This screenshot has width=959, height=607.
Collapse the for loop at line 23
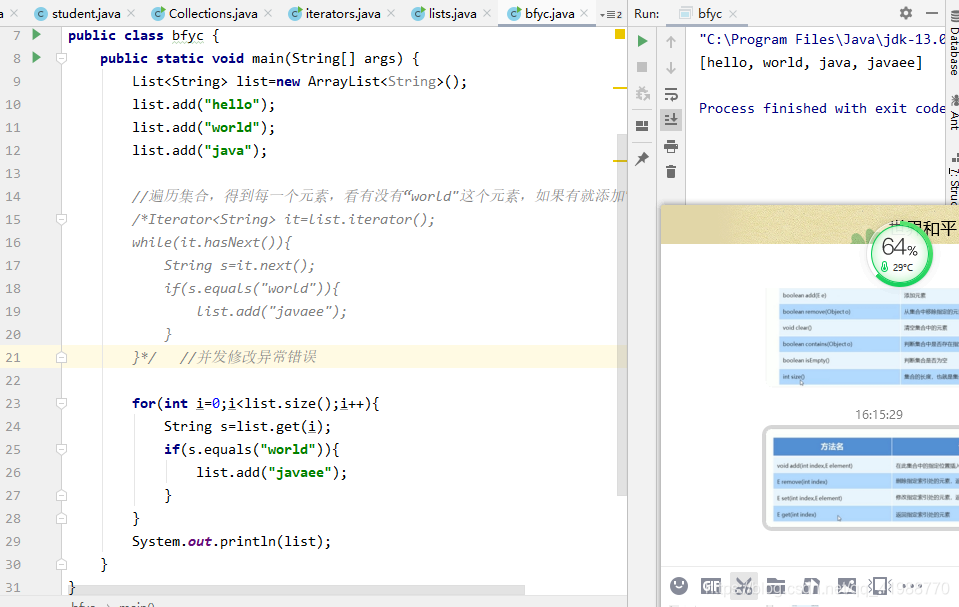click(60, 402)
